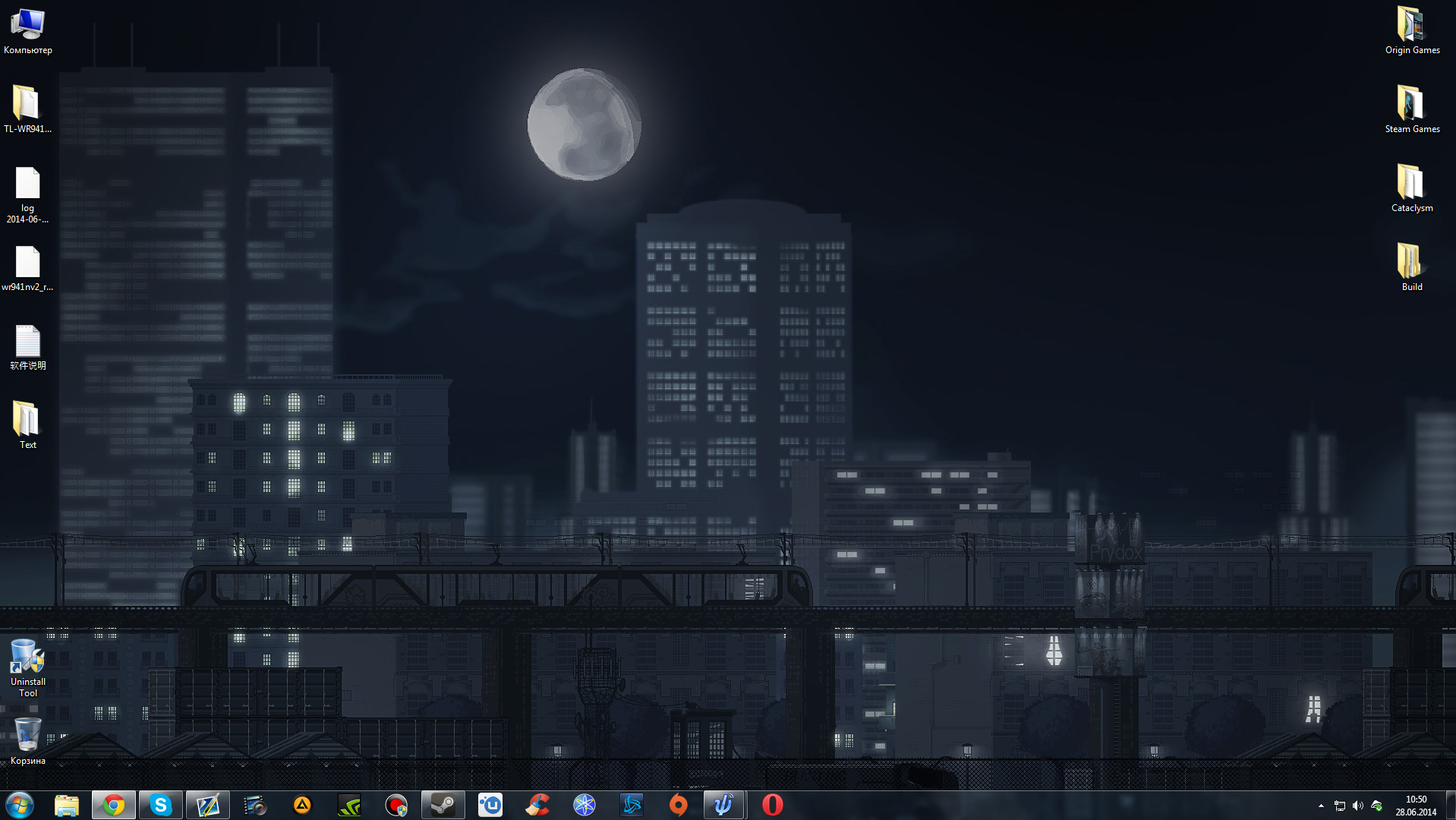Open the blue psi-symbol taskbar icon
Image resolution: width=1456 pixels, height=820 pixels.
[724, 805]
